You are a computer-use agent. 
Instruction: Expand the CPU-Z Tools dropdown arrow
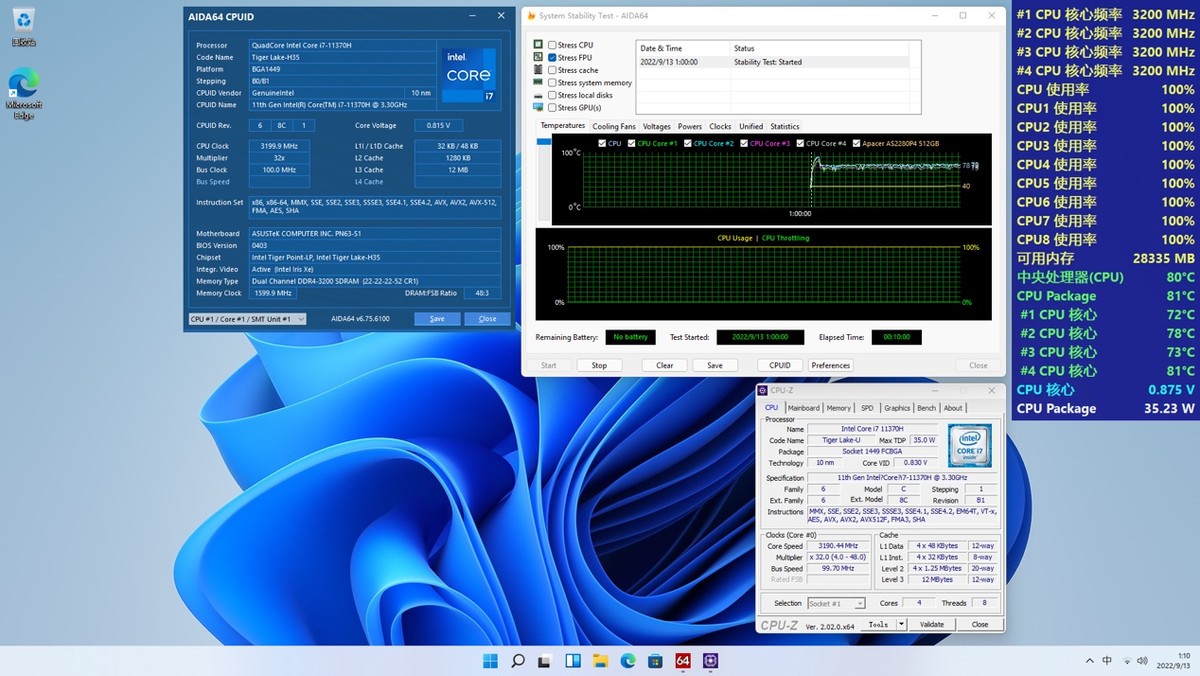[901, 624]
